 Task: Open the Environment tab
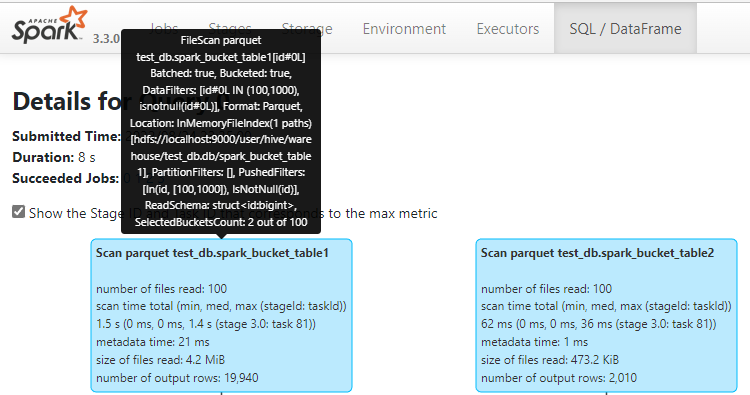coord(404,29)
